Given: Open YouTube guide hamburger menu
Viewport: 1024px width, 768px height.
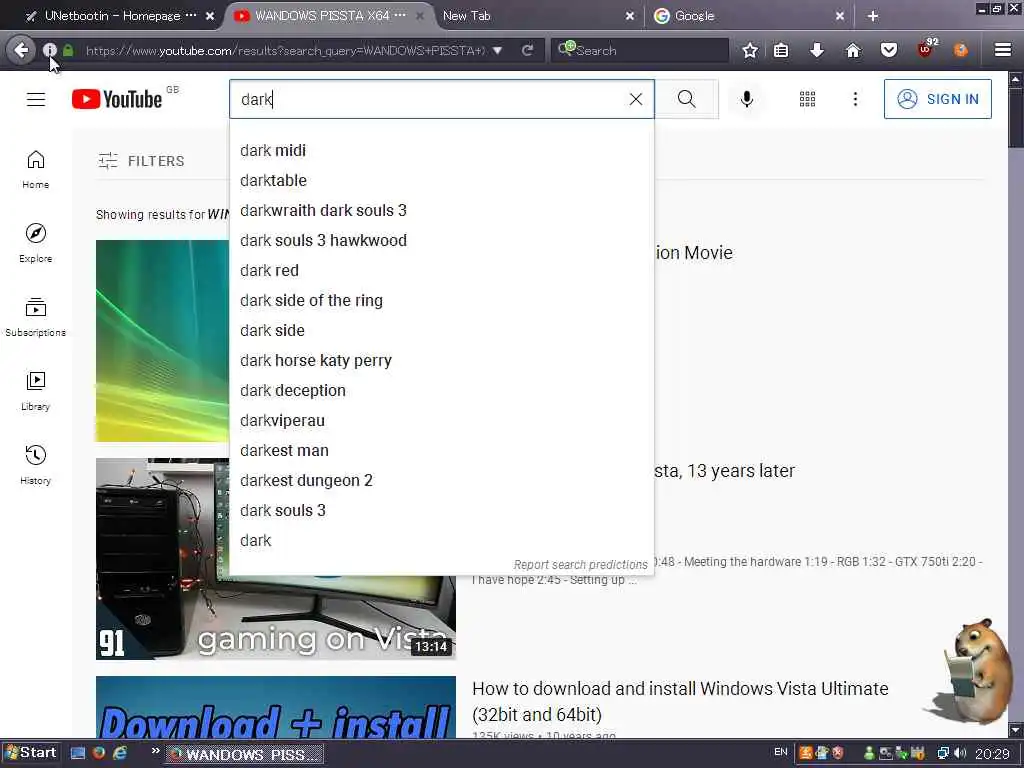Looking at the screenshot, I should 36,99.
